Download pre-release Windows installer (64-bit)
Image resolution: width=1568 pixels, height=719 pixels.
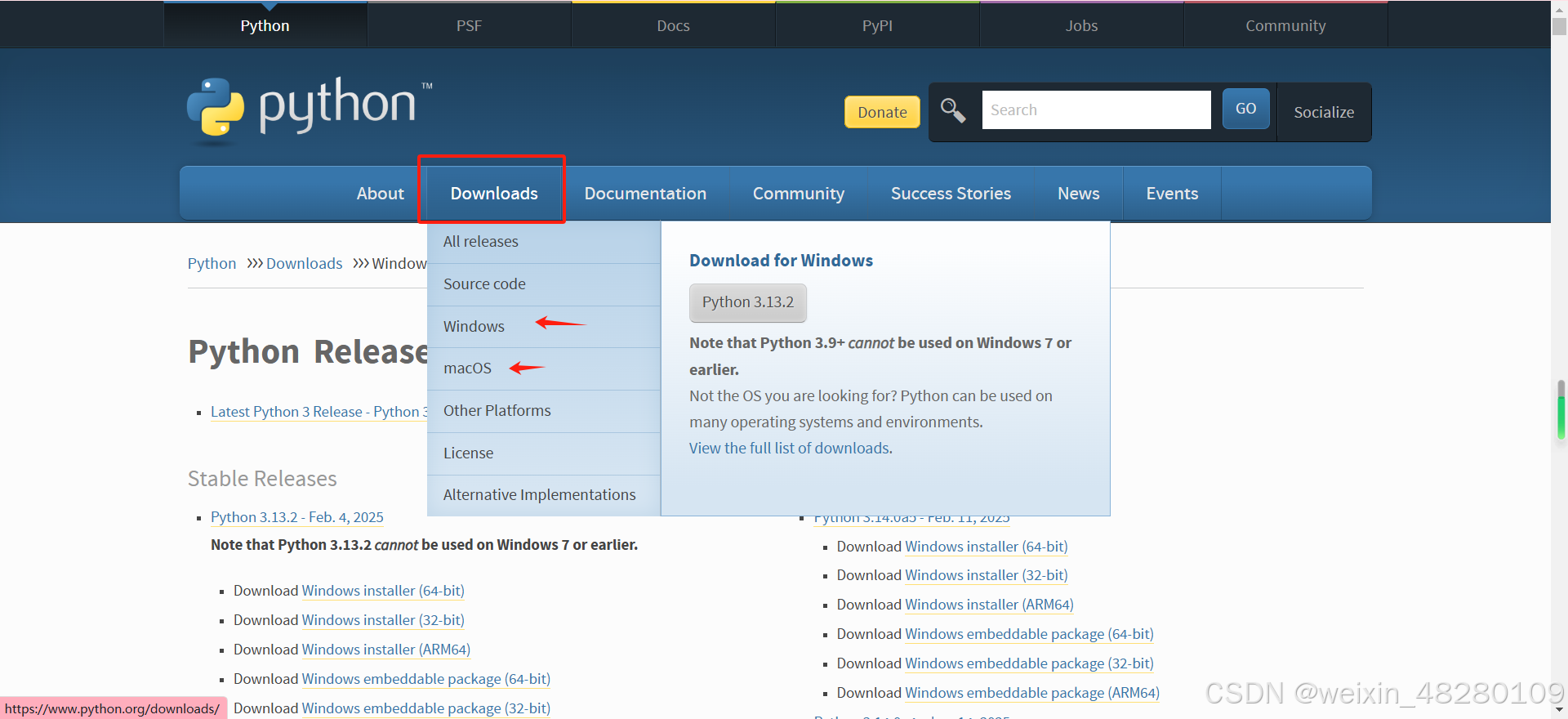(987, 547)
